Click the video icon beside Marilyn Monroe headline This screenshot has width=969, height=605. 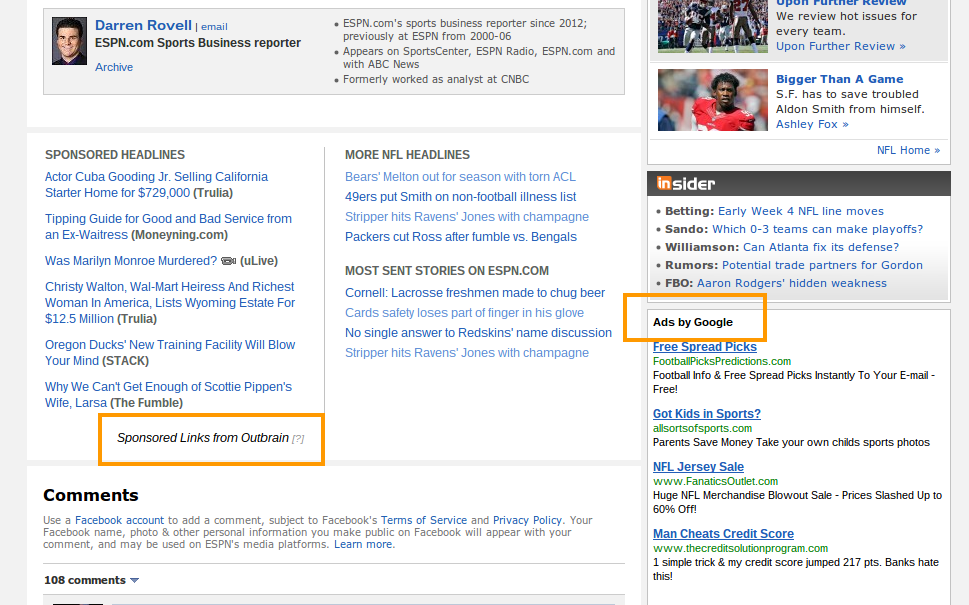(x=228, y=261)
